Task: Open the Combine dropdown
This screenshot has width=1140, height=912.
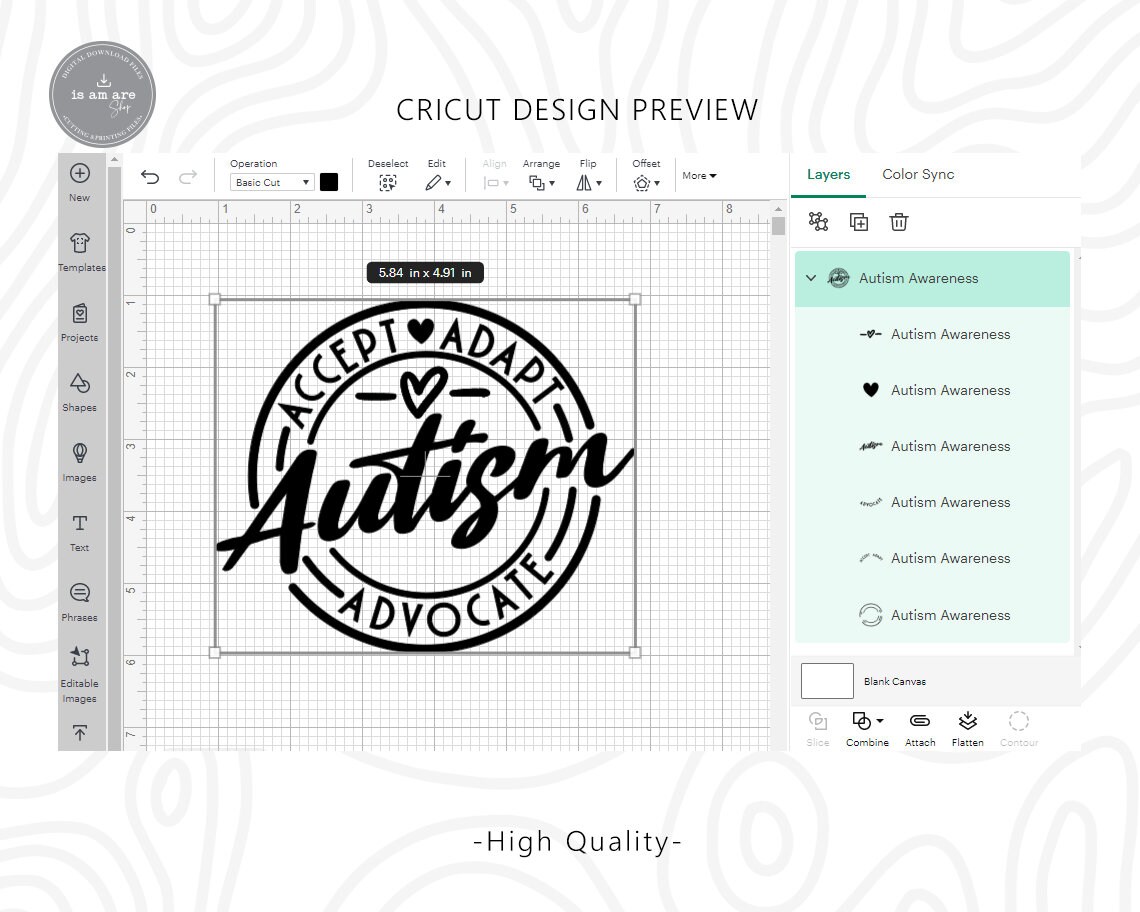Action: 867,729
